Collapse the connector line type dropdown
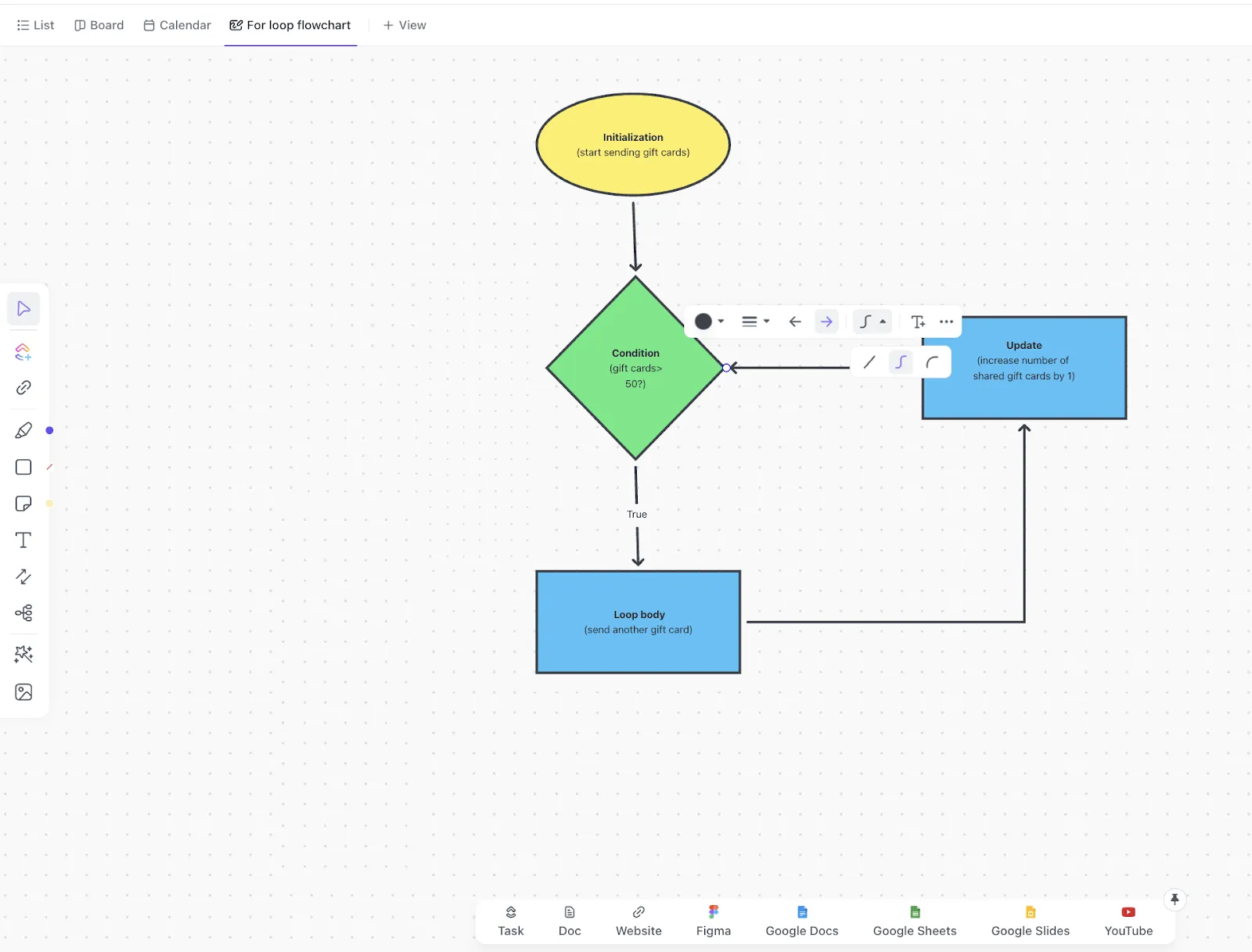Image resolution: width=1252 pixels, height=952 pixels. 872,322
